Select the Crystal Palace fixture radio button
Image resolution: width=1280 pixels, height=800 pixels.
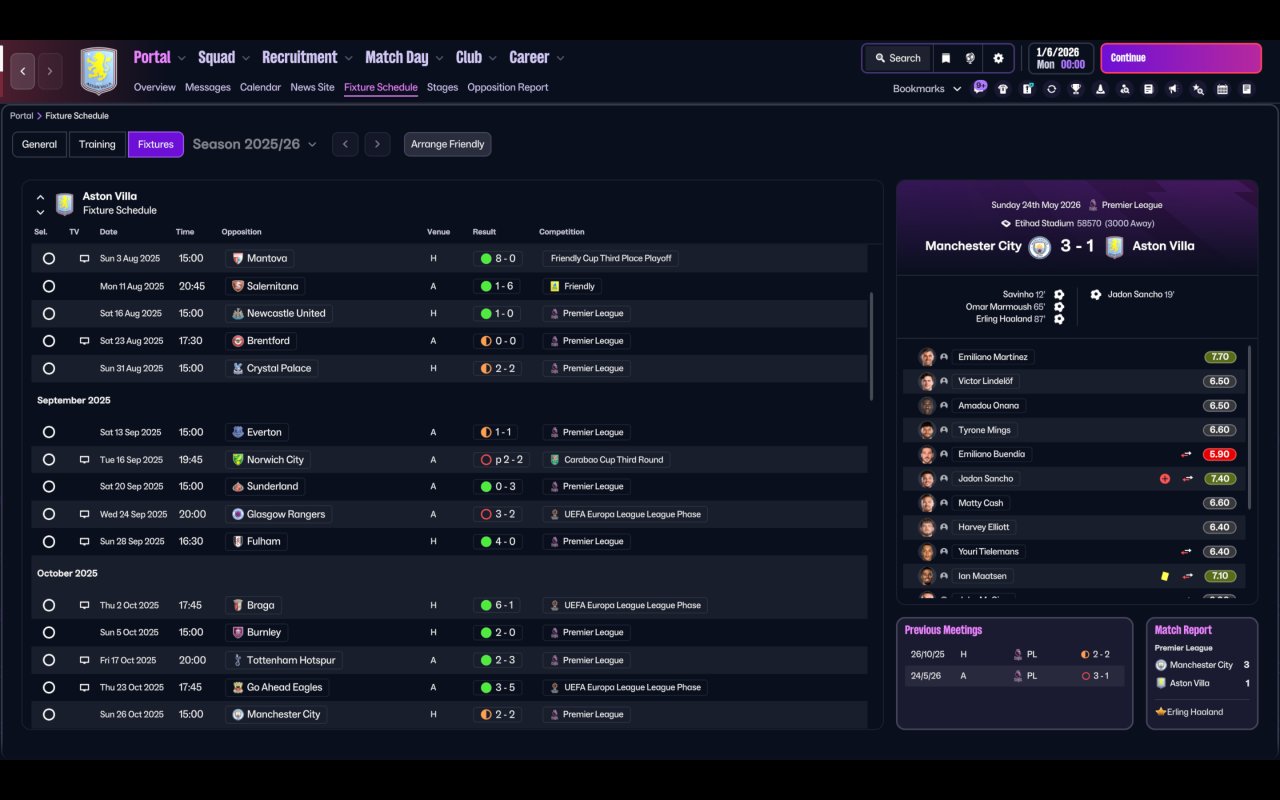(x=49, y=368)
